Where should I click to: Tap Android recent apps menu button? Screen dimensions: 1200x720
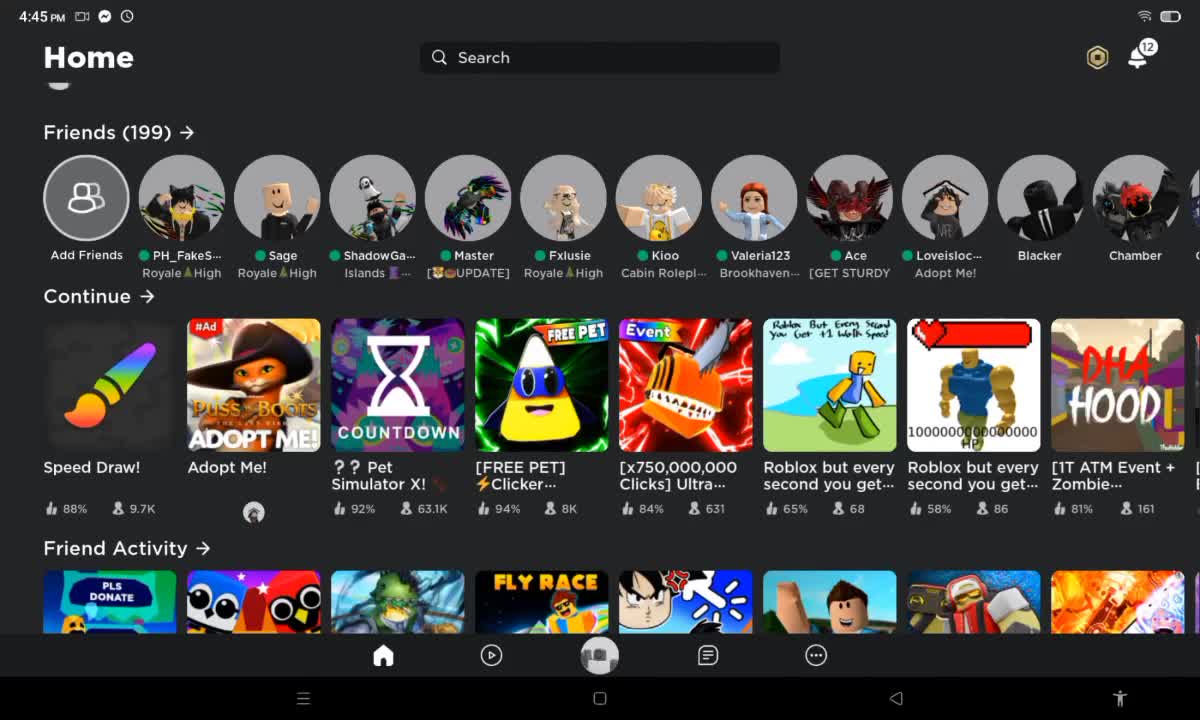click(x=304, y=699)
